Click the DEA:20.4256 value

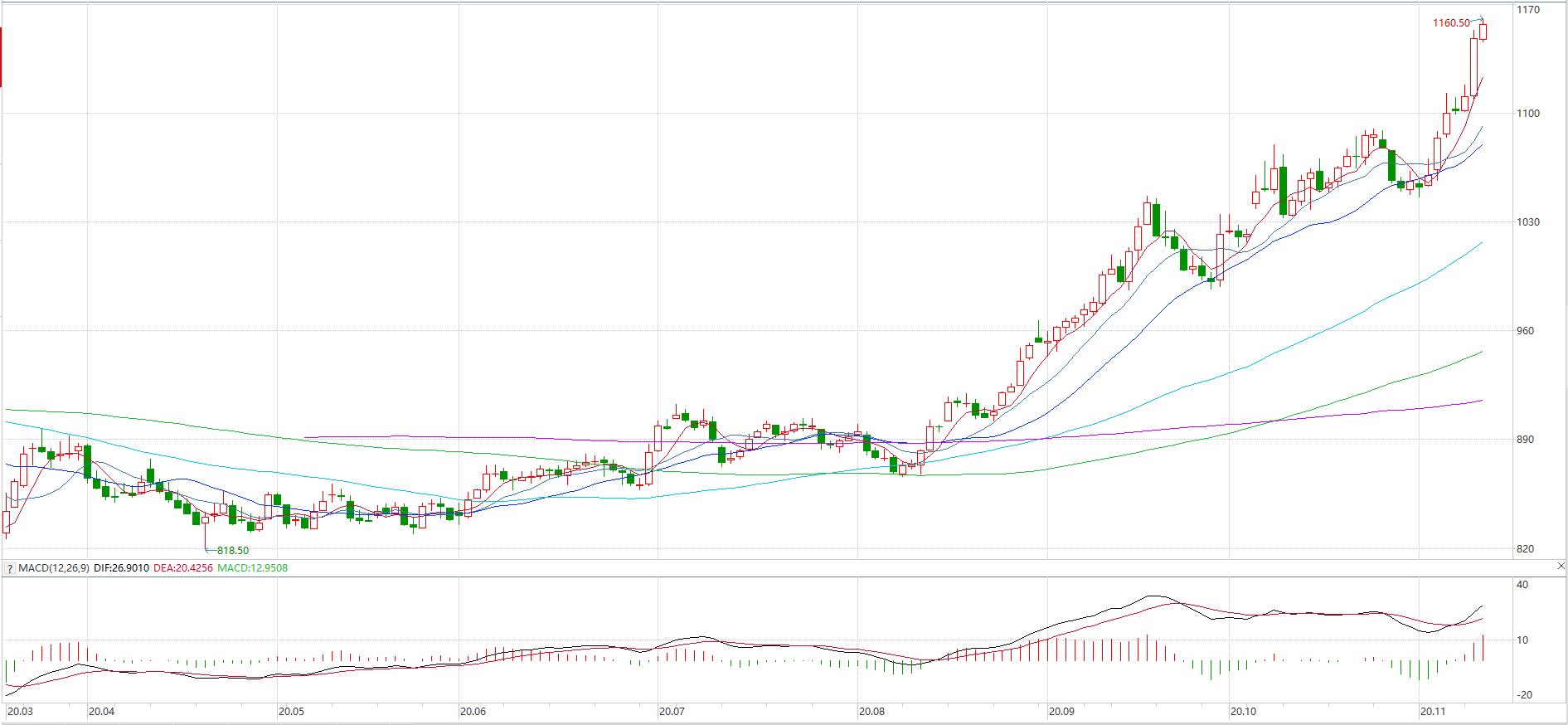click(x=183, y=568)
